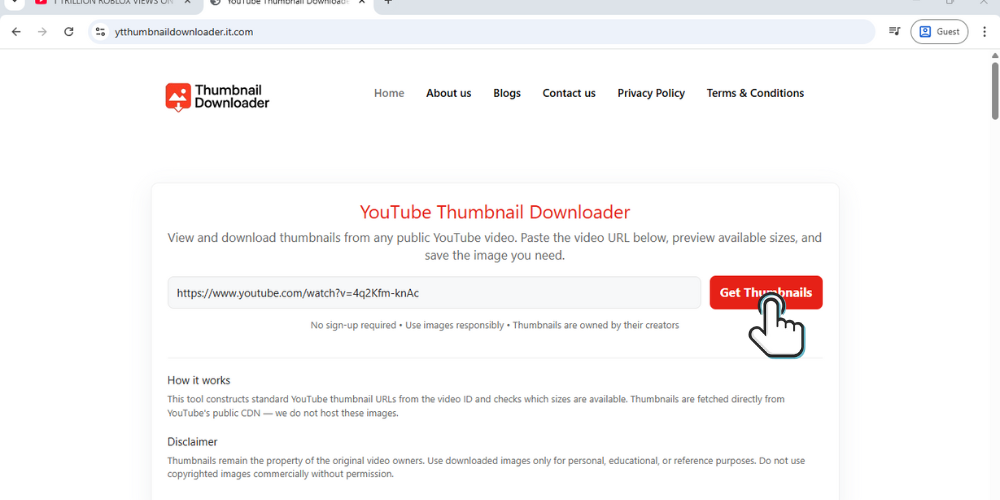Click the address bar URL text
This screenshot has height=500, width=1000.
184,31
